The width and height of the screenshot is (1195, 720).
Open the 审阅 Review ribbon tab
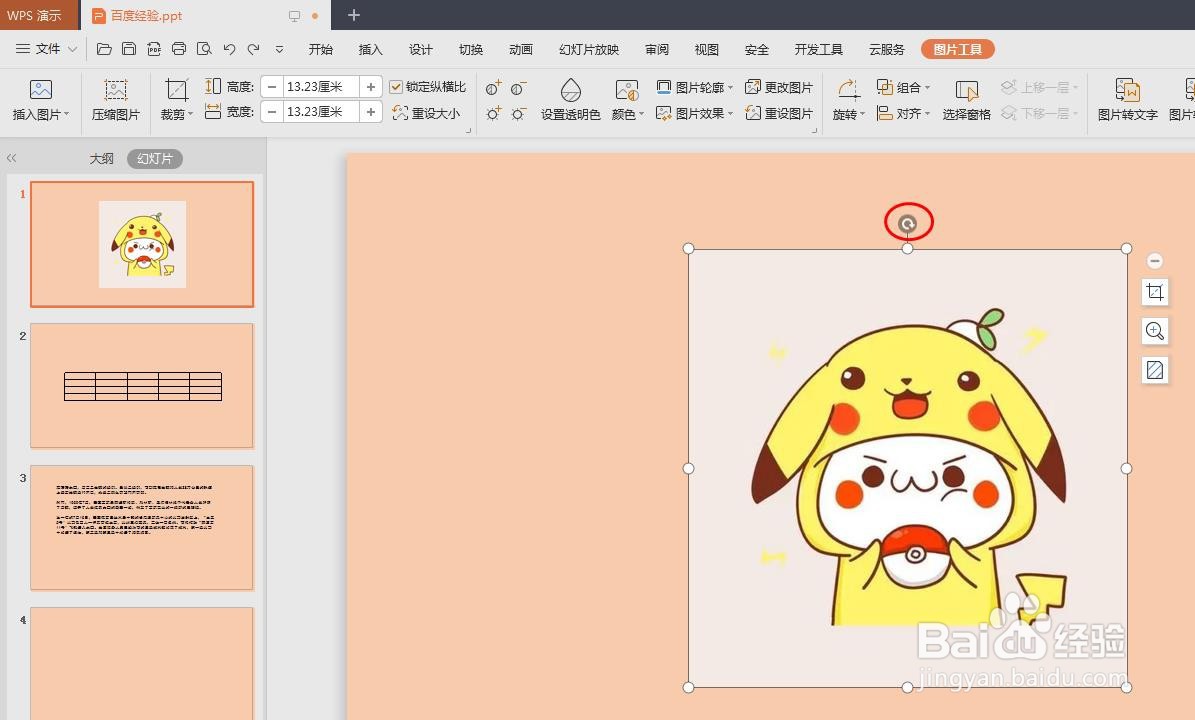pyautogui.click(x=657, y=50)
